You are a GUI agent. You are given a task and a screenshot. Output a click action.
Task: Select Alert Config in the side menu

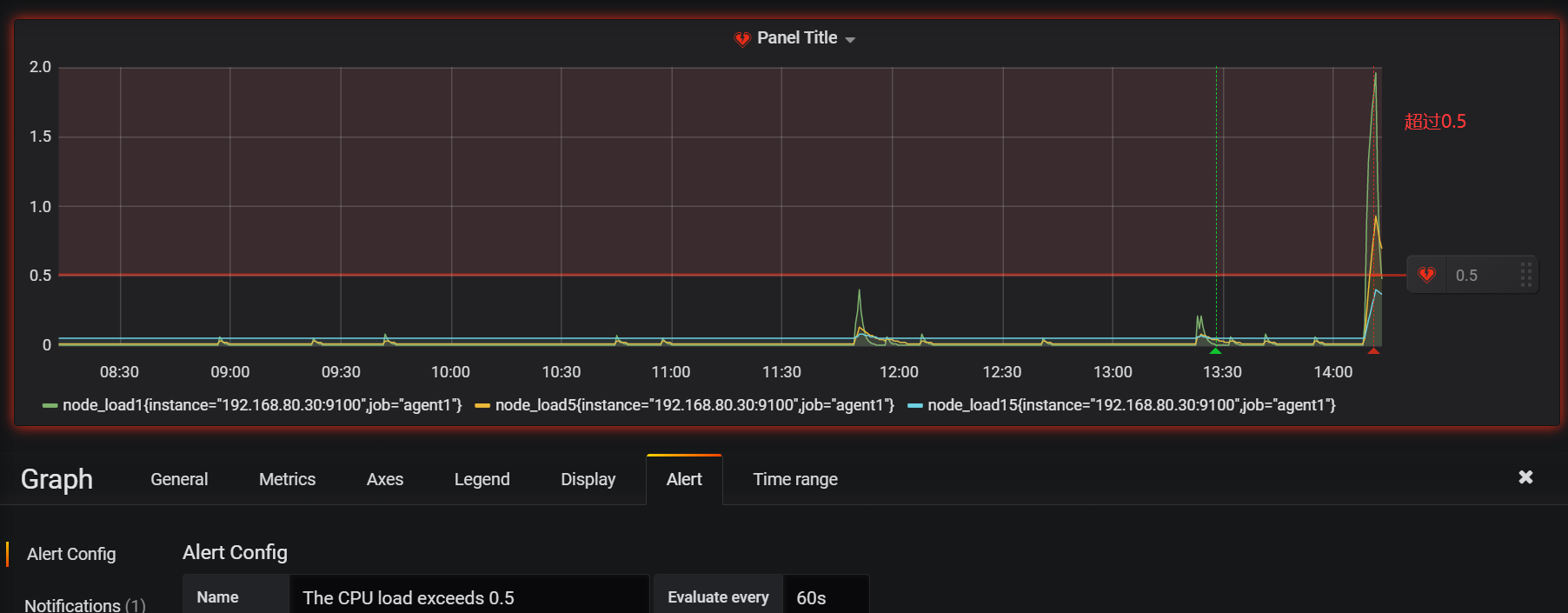71,554
